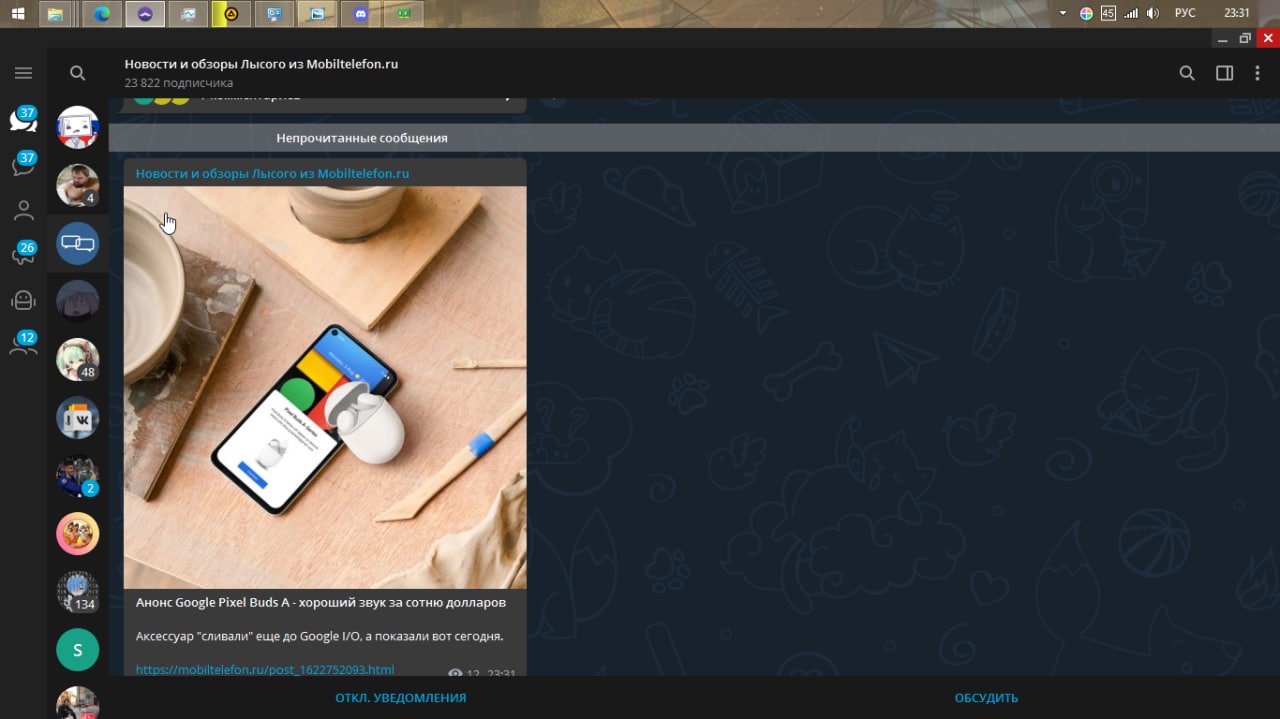
Task: Minimize the Telegram window
Action: [x=1223, y=38]
